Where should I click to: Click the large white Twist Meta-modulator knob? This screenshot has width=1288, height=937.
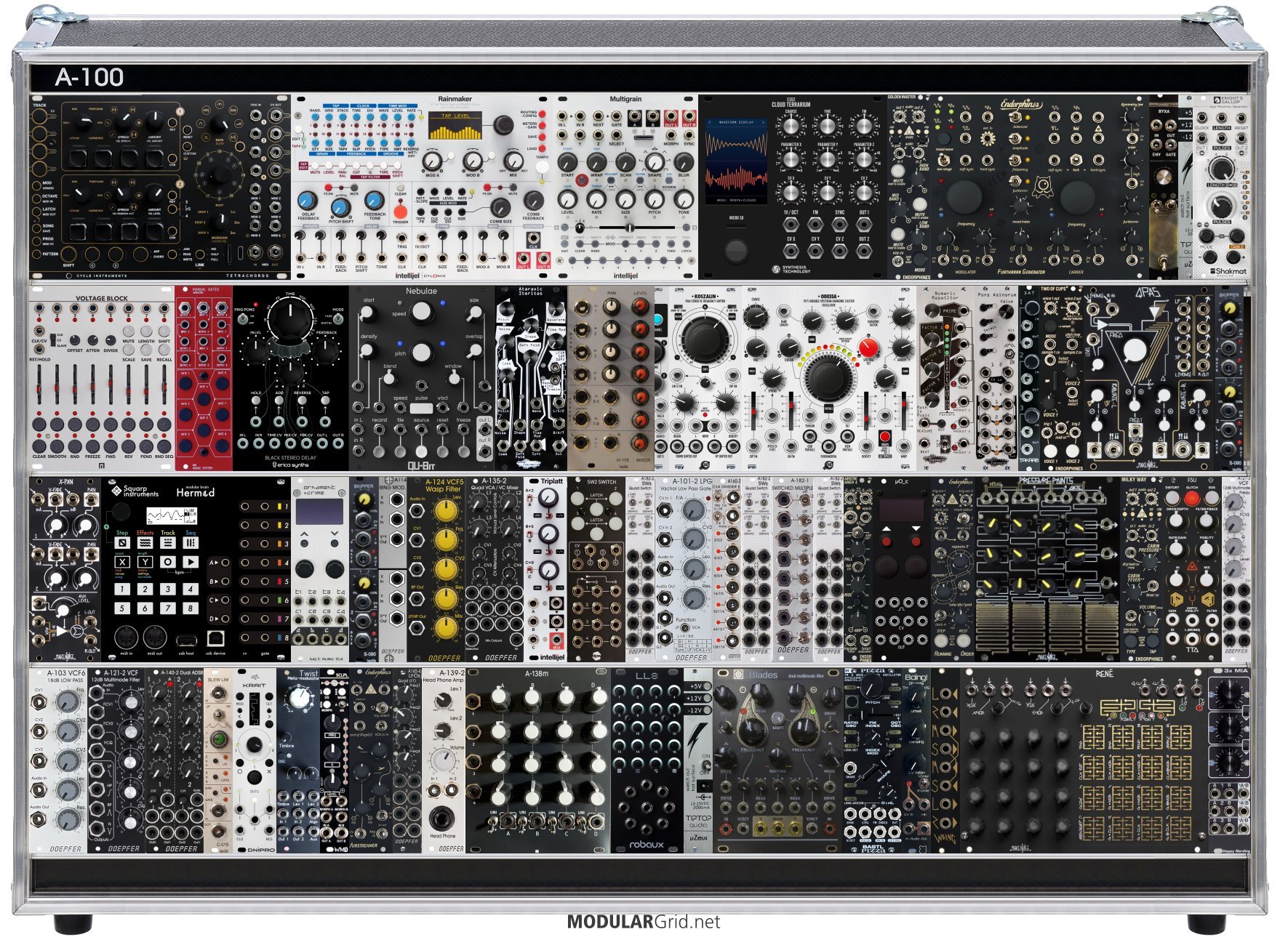point(298,699)
